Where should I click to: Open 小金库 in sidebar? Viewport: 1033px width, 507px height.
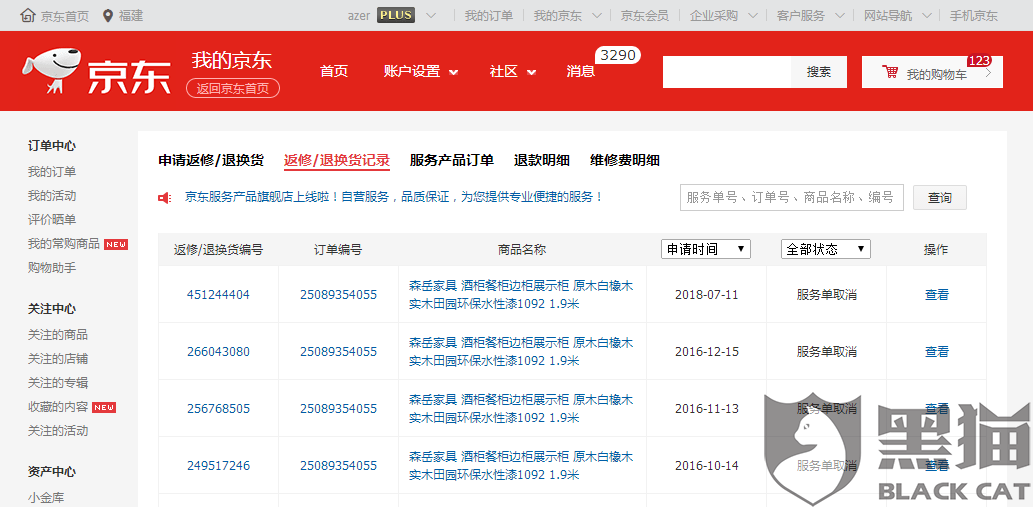[46, 498]
